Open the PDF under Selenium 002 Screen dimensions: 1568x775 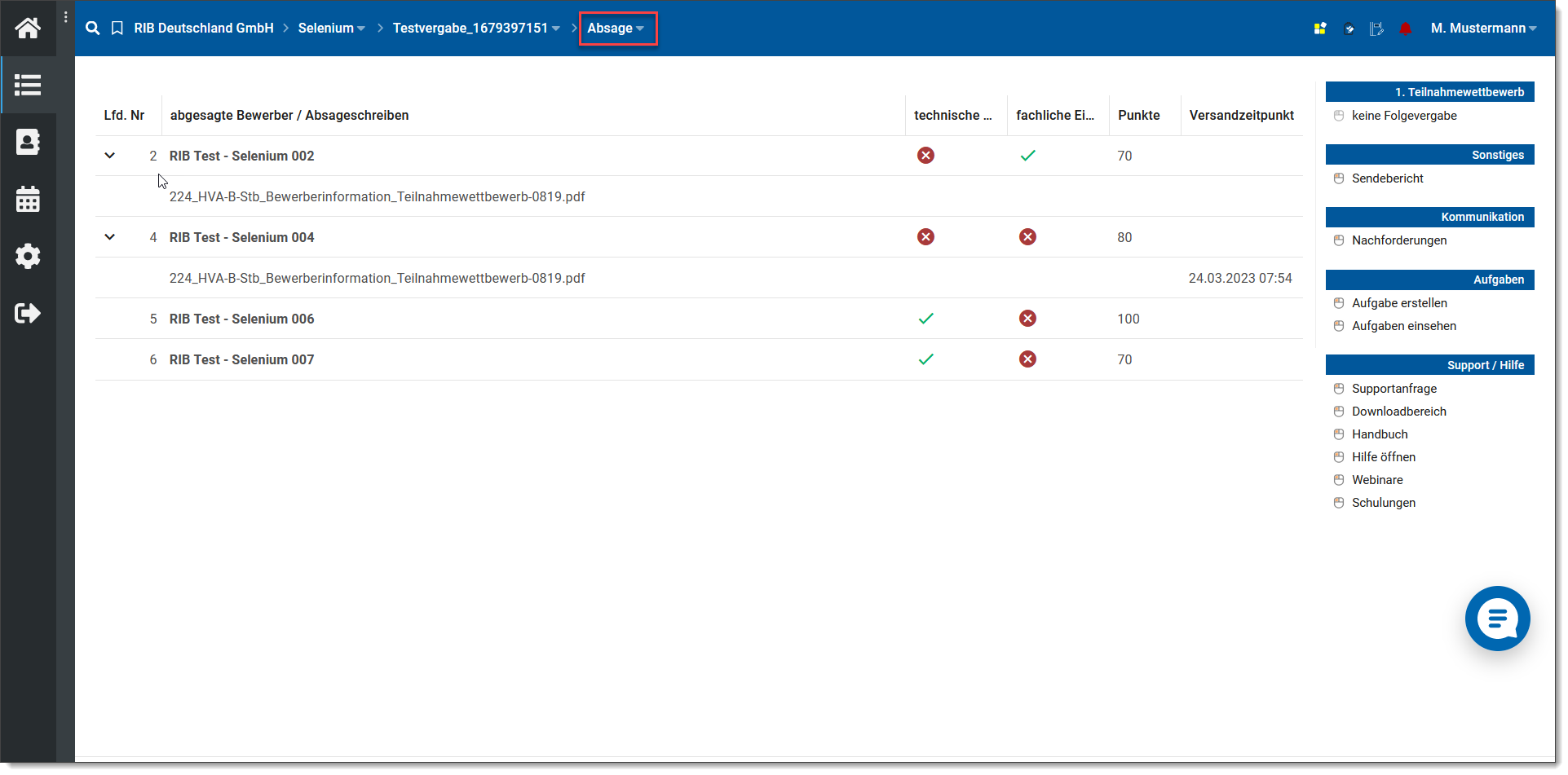coord(377,196)
